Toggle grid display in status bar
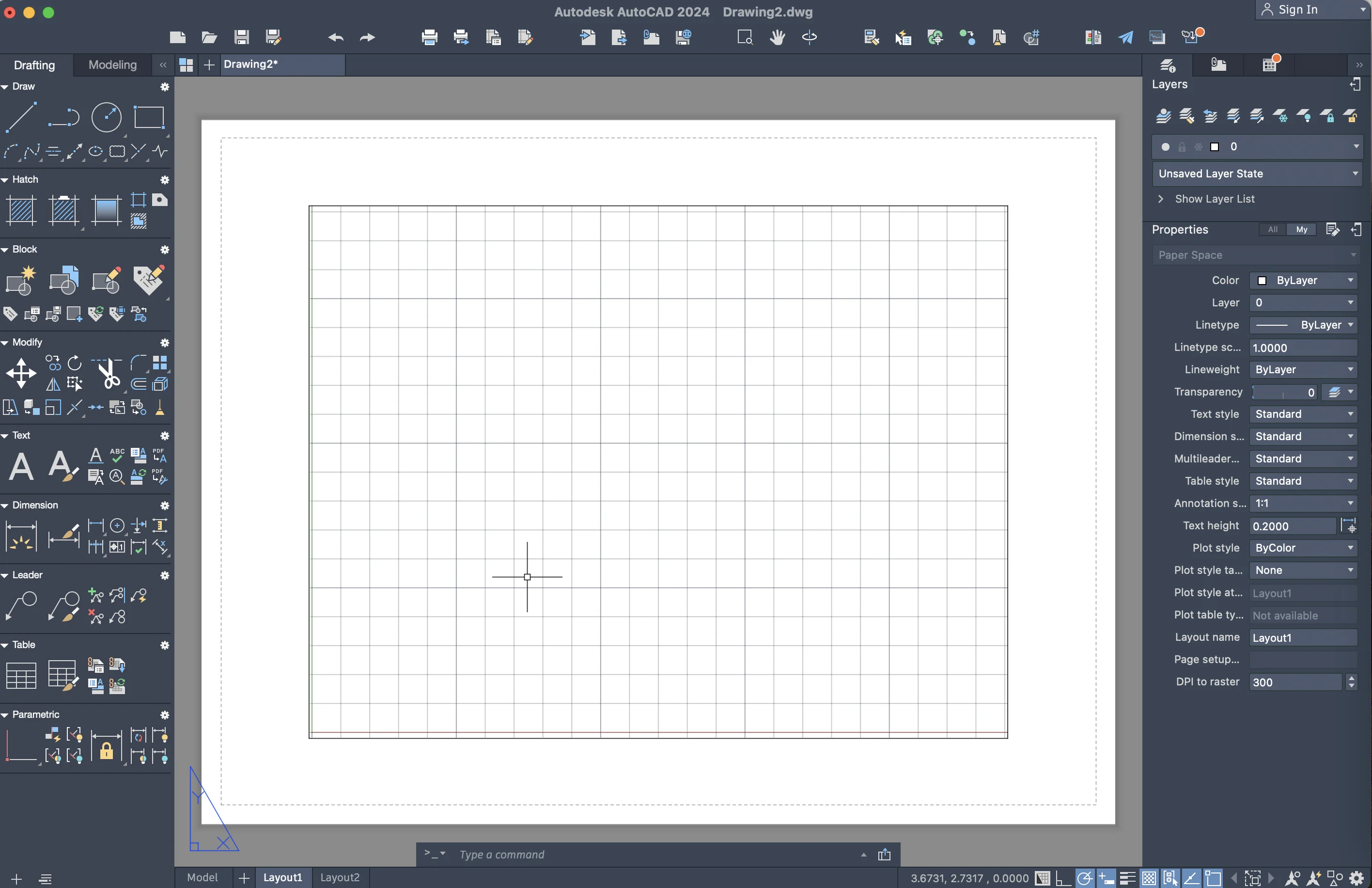 pyautogui.click(x=1043, y=878)
